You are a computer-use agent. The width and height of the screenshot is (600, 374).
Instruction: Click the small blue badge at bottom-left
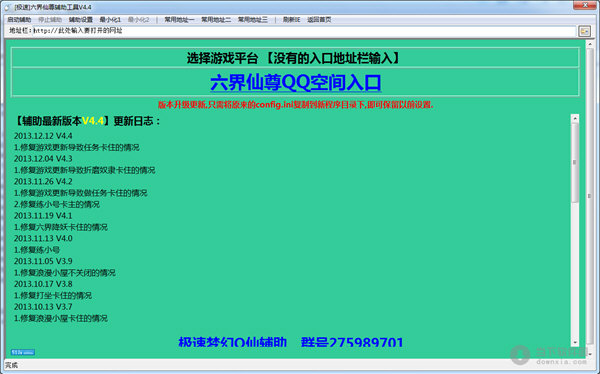pos(23,352)
